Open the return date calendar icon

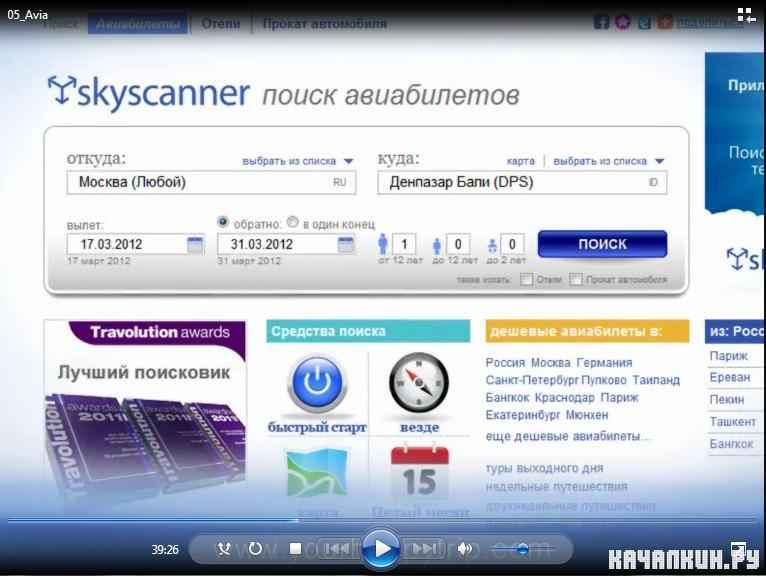tap(346, 244)
